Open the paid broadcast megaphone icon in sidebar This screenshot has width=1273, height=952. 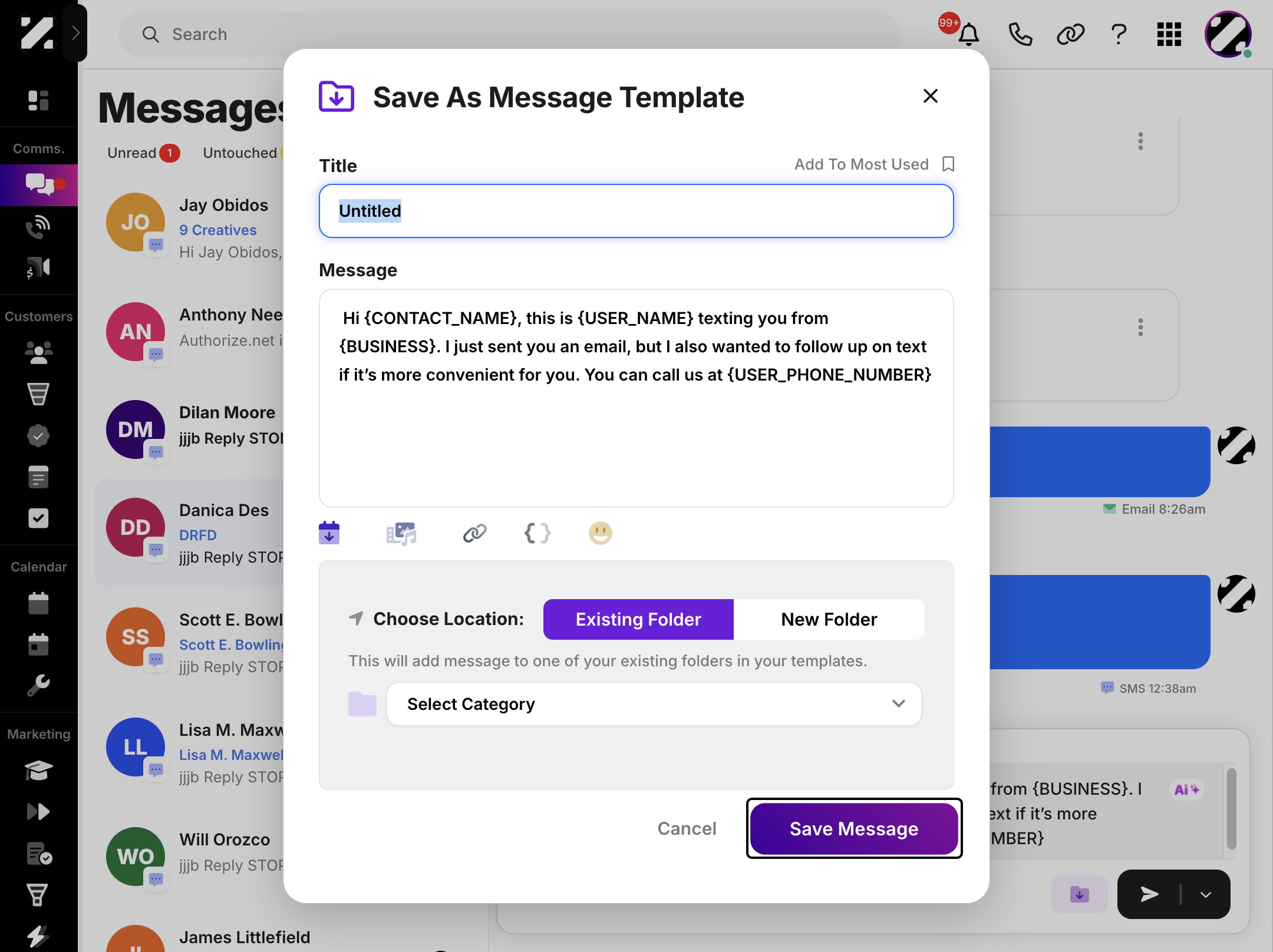tap(38, 268)
